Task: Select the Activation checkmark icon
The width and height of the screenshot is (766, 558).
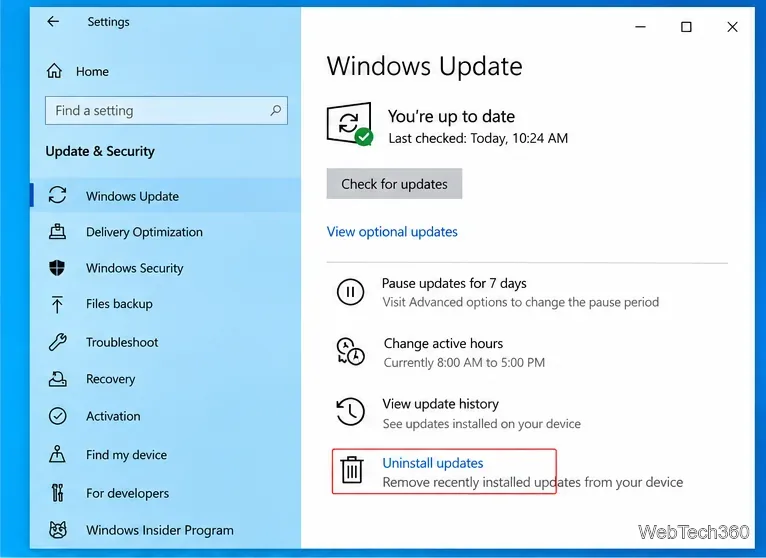Action: click(x=58, y=416)
